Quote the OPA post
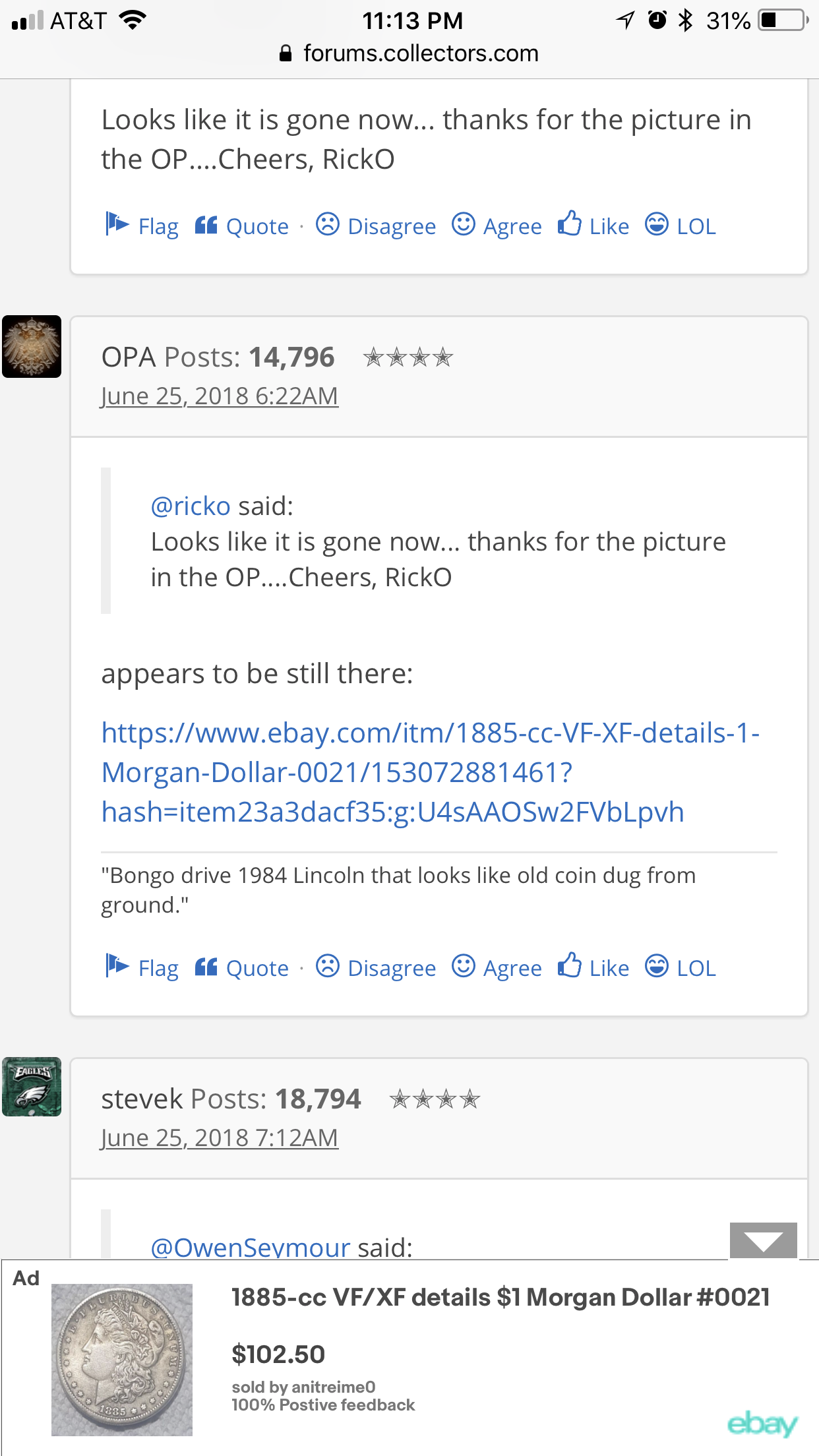This screenshot has width=819, height=1456. tap(241, 967)
